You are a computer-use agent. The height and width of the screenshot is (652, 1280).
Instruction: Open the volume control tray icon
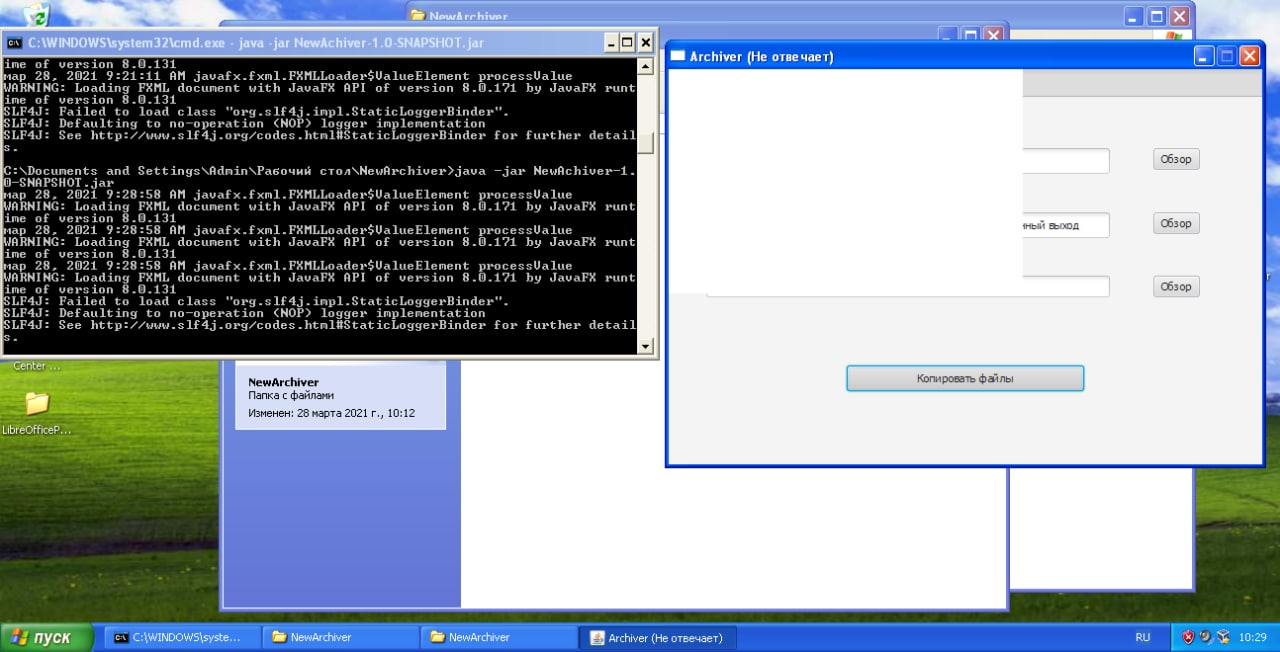1206,637
